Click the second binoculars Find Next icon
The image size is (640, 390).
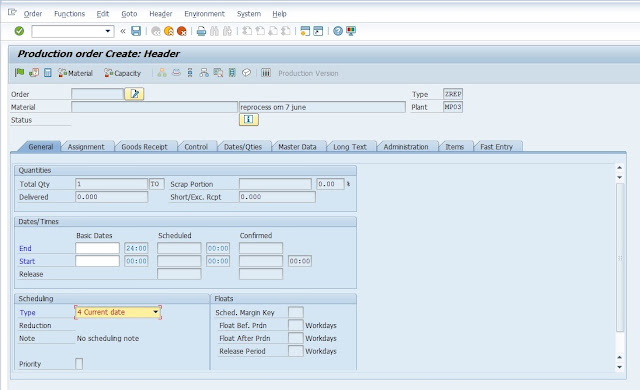tap(227, 31)
